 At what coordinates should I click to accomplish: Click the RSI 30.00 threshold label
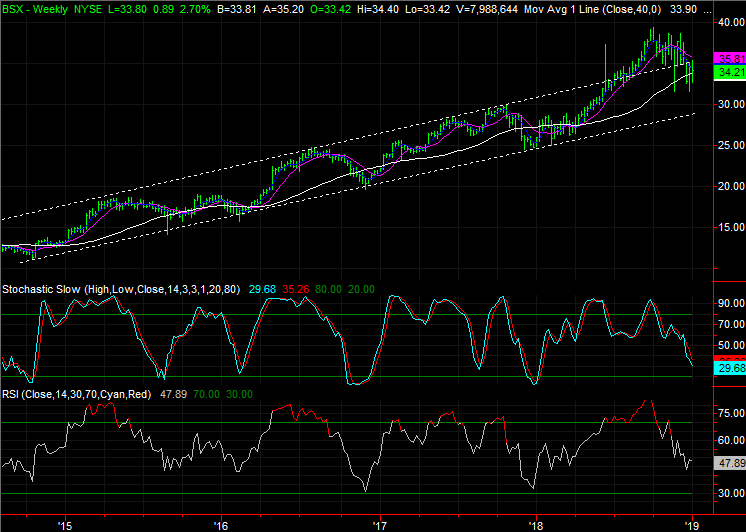tap(239, 394)
